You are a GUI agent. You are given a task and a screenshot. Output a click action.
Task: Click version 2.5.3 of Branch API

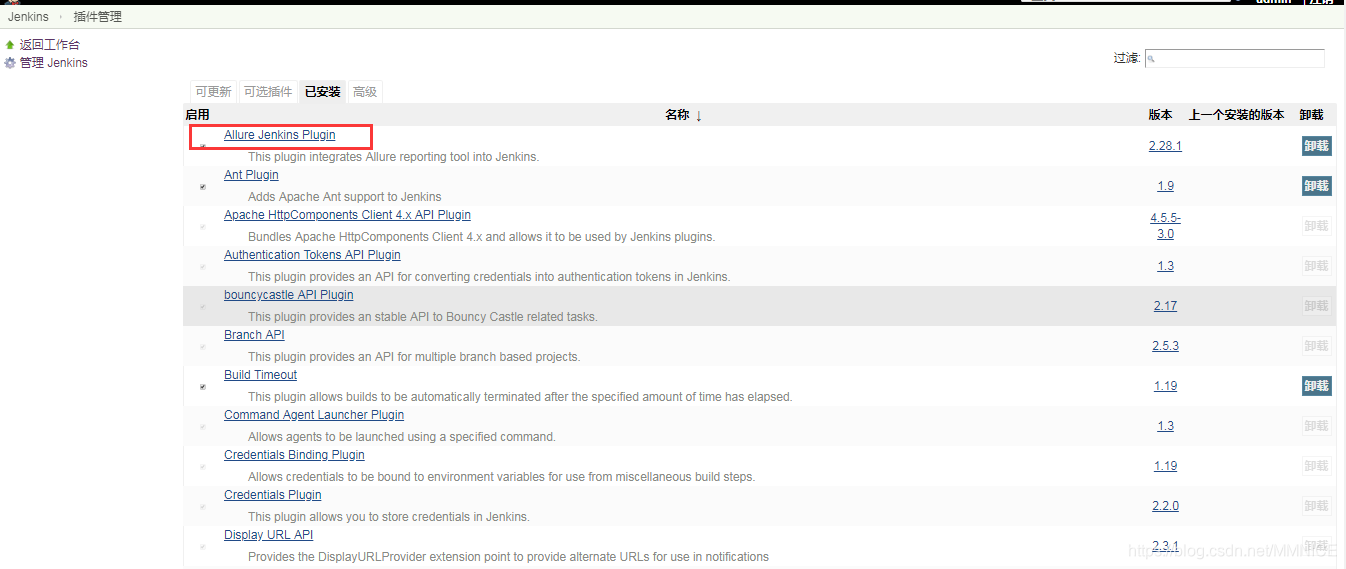pyautogui.click(x=1165, y=346)
